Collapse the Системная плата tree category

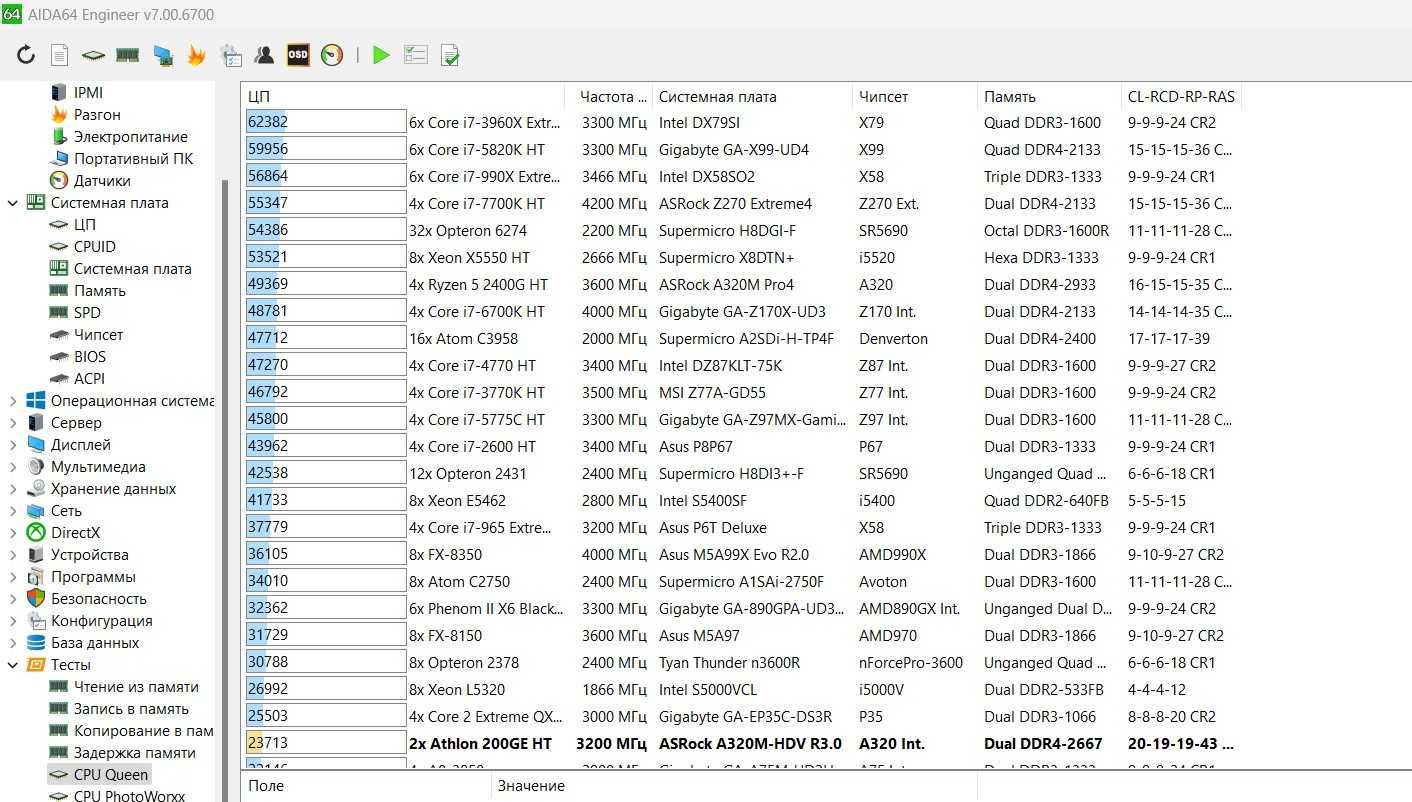tap(12, 202)
